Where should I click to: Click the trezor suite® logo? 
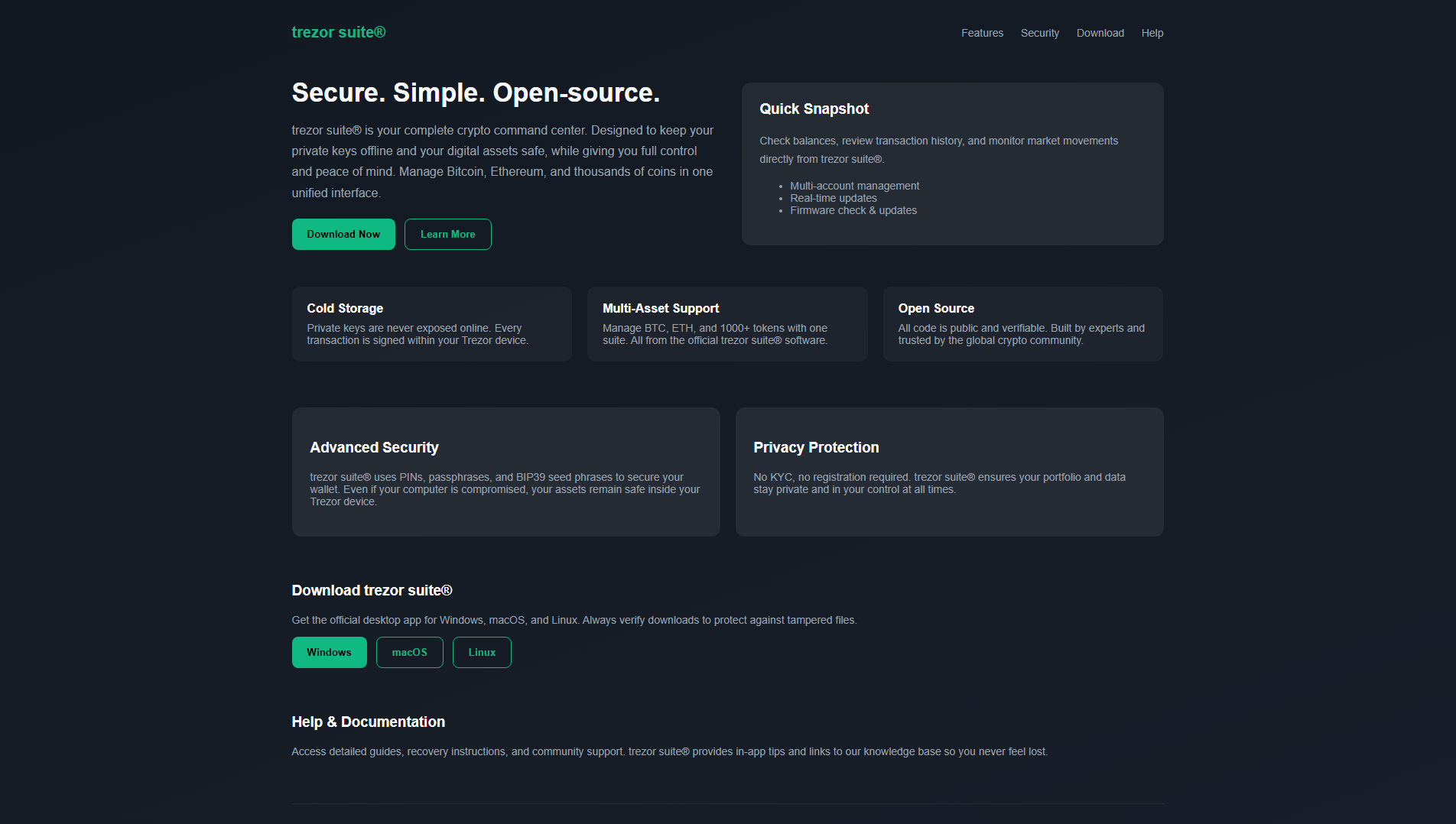pyautogui.click(x=338, y=32)
